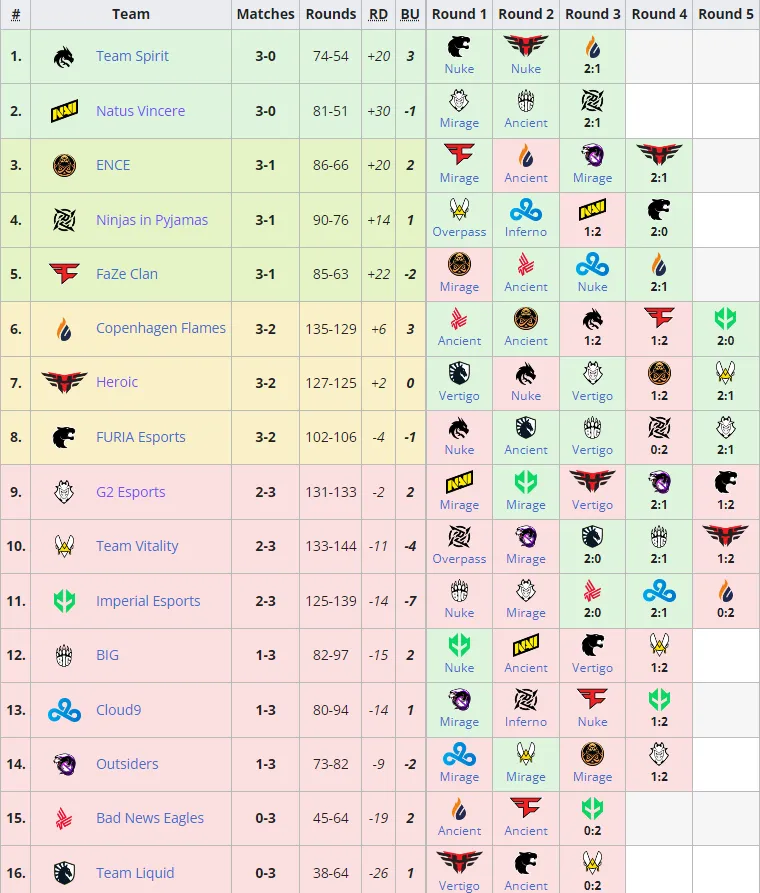Click the Outsiders logo in the Team column
This screenshot has height=893, width=760.
64,764
